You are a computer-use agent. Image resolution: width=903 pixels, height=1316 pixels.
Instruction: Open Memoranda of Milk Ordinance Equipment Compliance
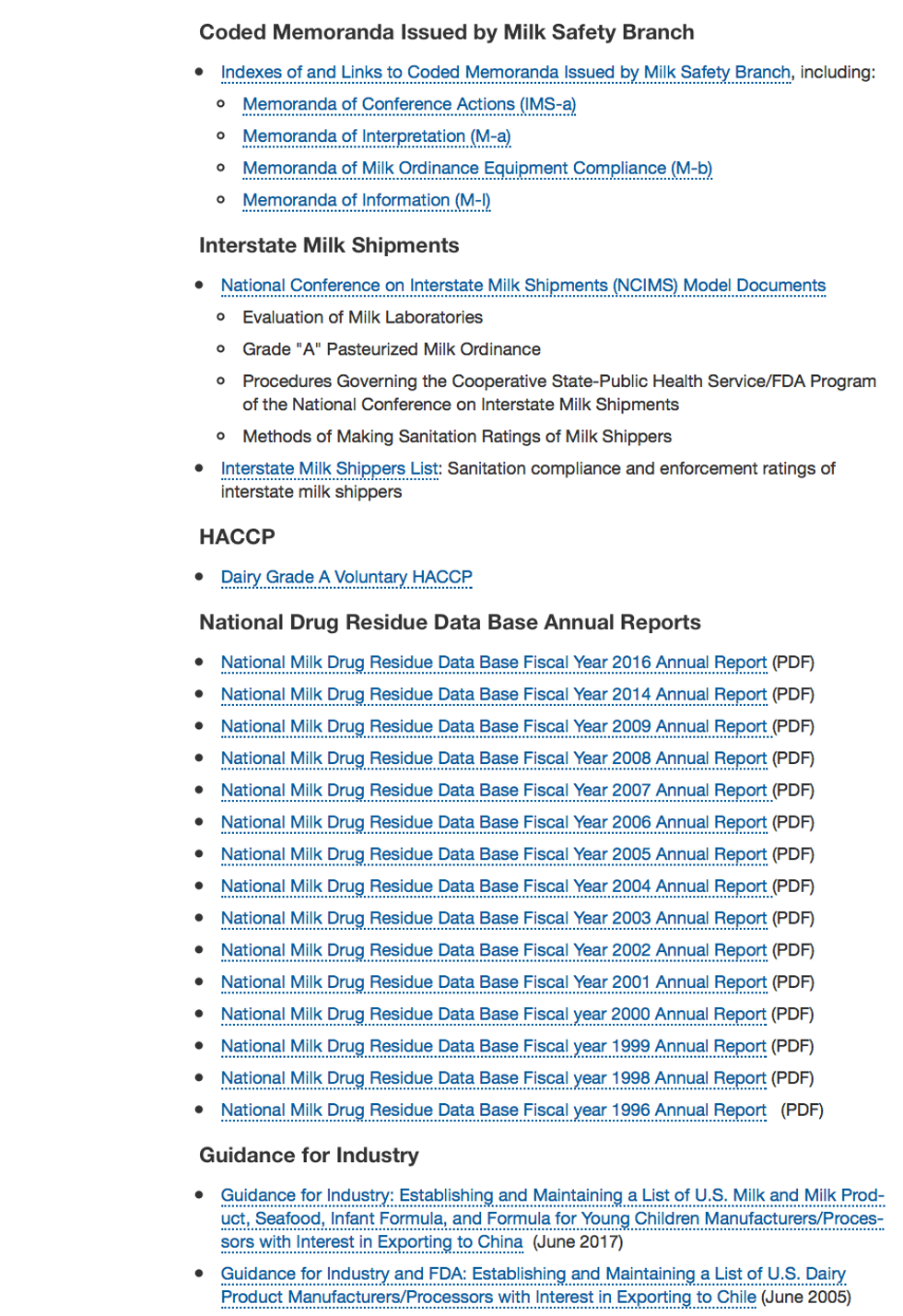476,169
